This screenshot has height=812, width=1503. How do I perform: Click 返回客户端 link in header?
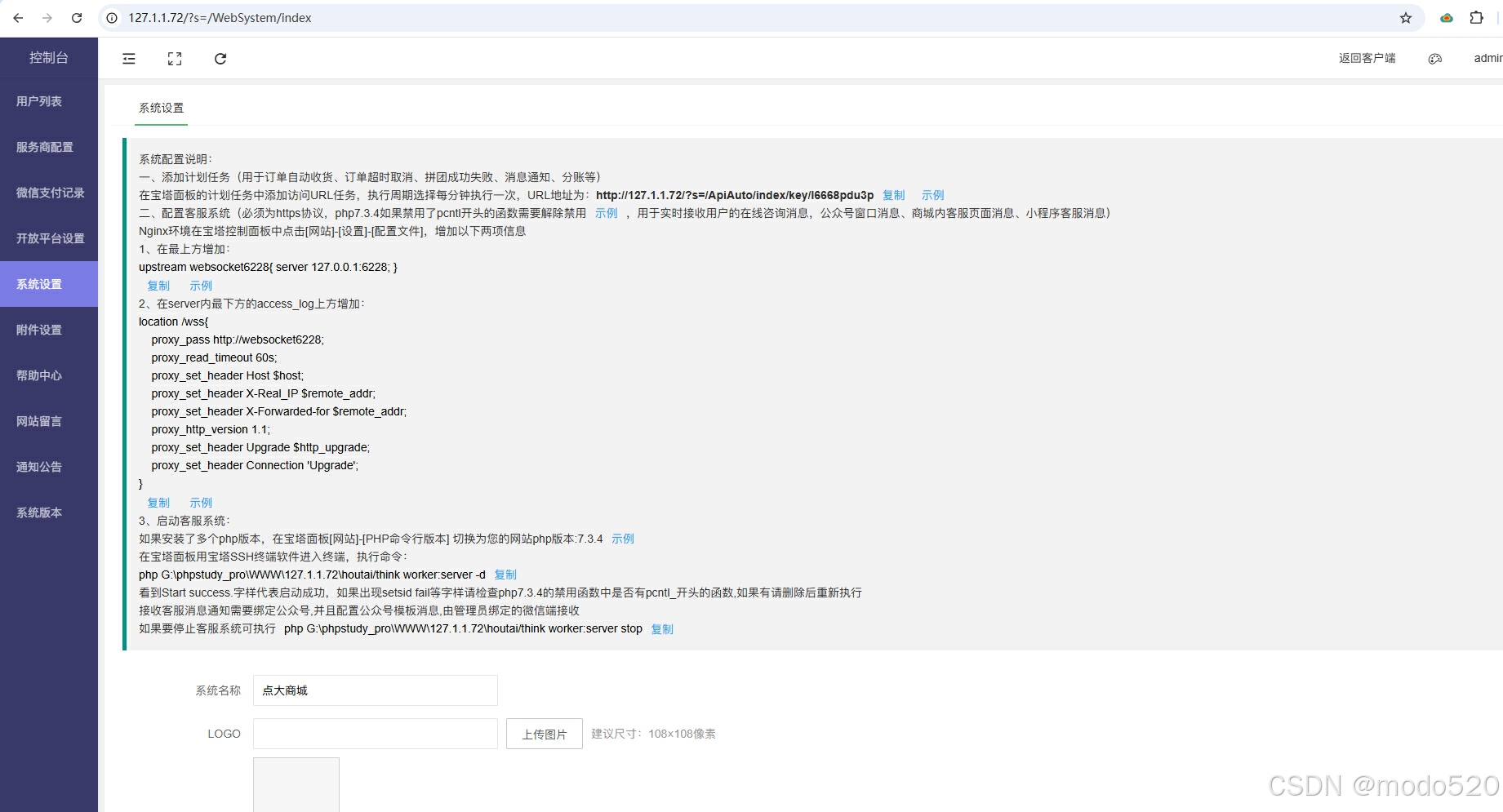1367,59
